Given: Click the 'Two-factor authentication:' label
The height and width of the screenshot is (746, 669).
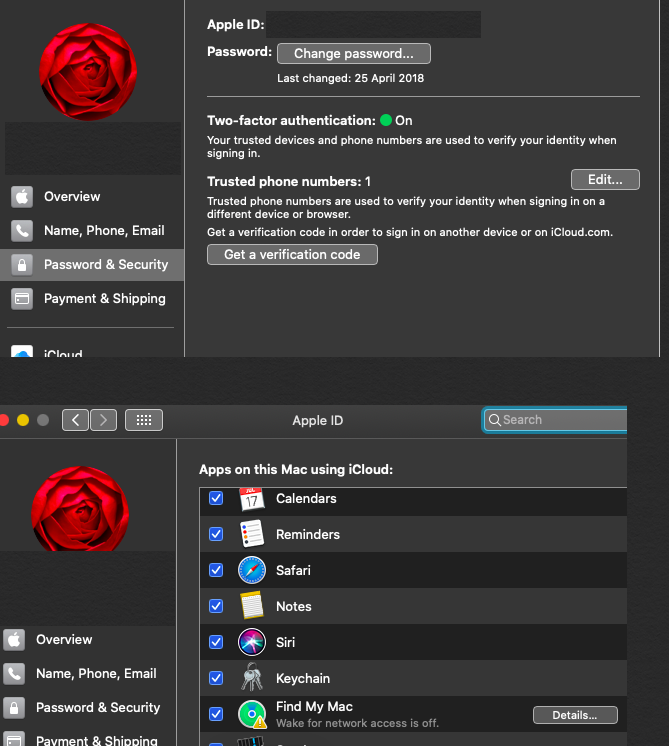Looking at the screenshot, I should tap(291, 121).
